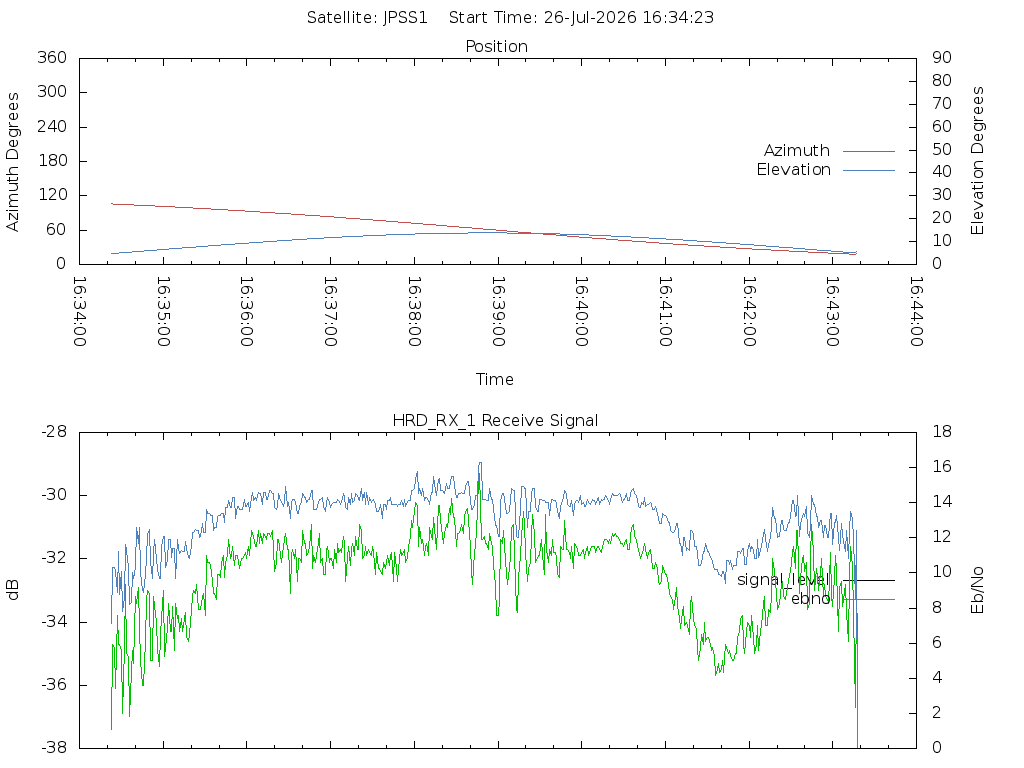
Task: Click the -30 dB axis value
Action: click(54, 494)
